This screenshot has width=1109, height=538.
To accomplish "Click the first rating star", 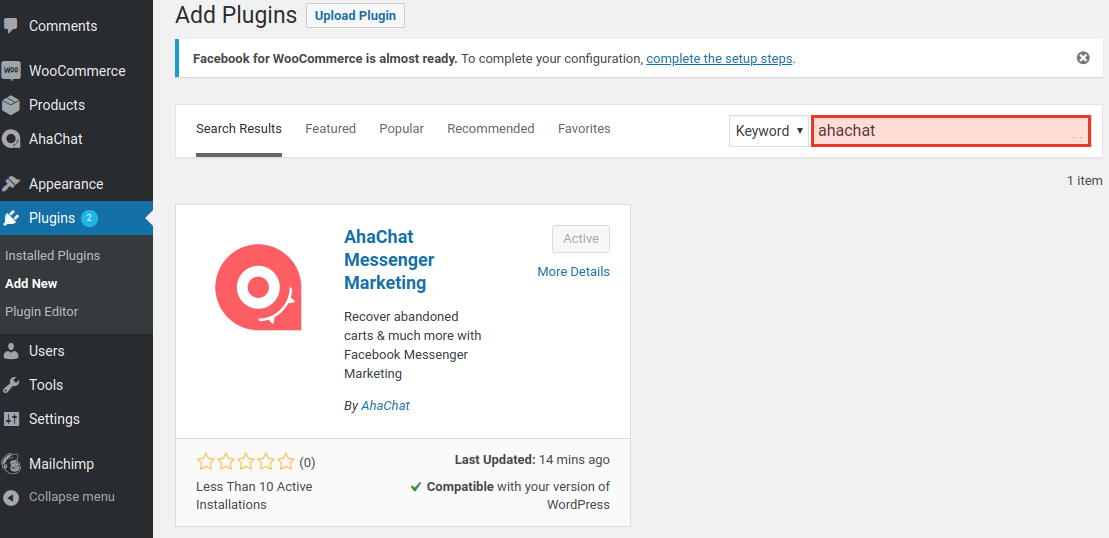I will (206, 462).
